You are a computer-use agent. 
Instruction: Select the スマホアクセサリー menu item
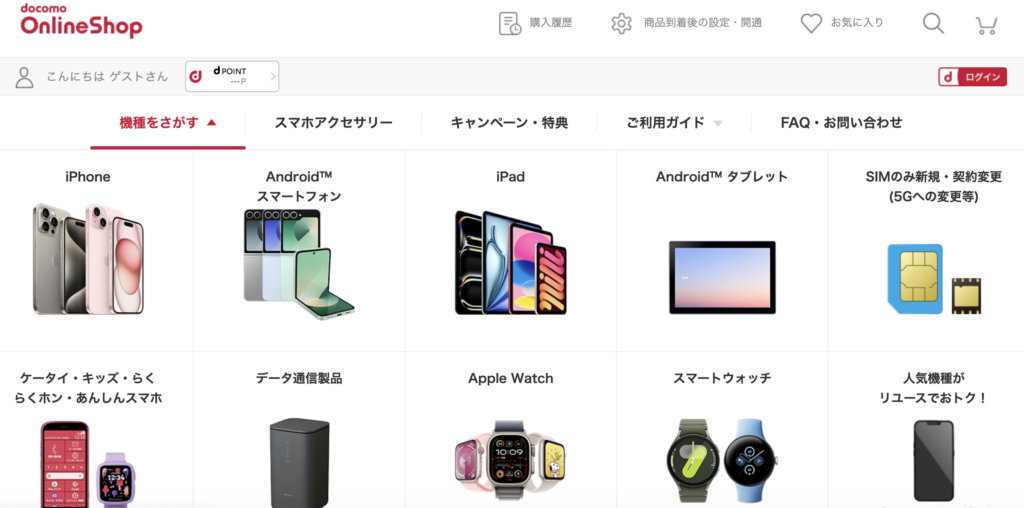coord(333,123)
